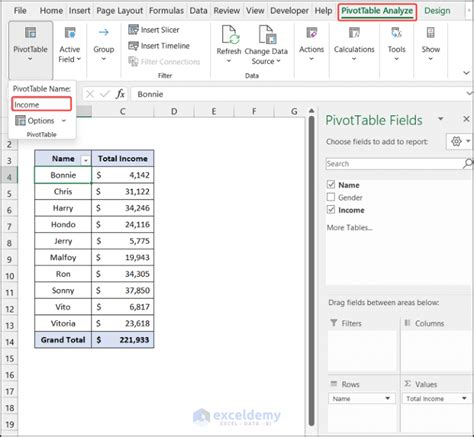This screenshot has height=437, width=474.
Task: Open the Tools ribbon group
Action: point(396,44)
